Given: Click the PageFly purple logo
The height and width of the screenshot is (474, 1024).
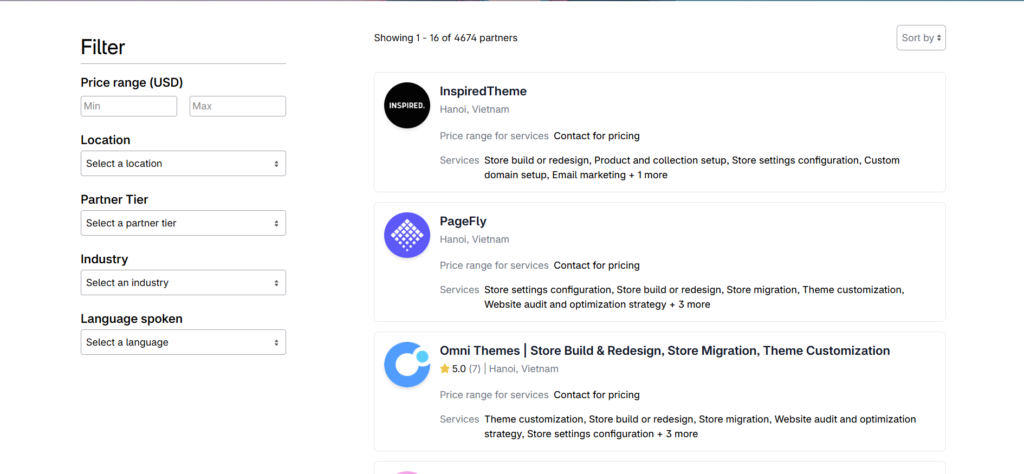Looking at the screenshot, I should [407, 235].
